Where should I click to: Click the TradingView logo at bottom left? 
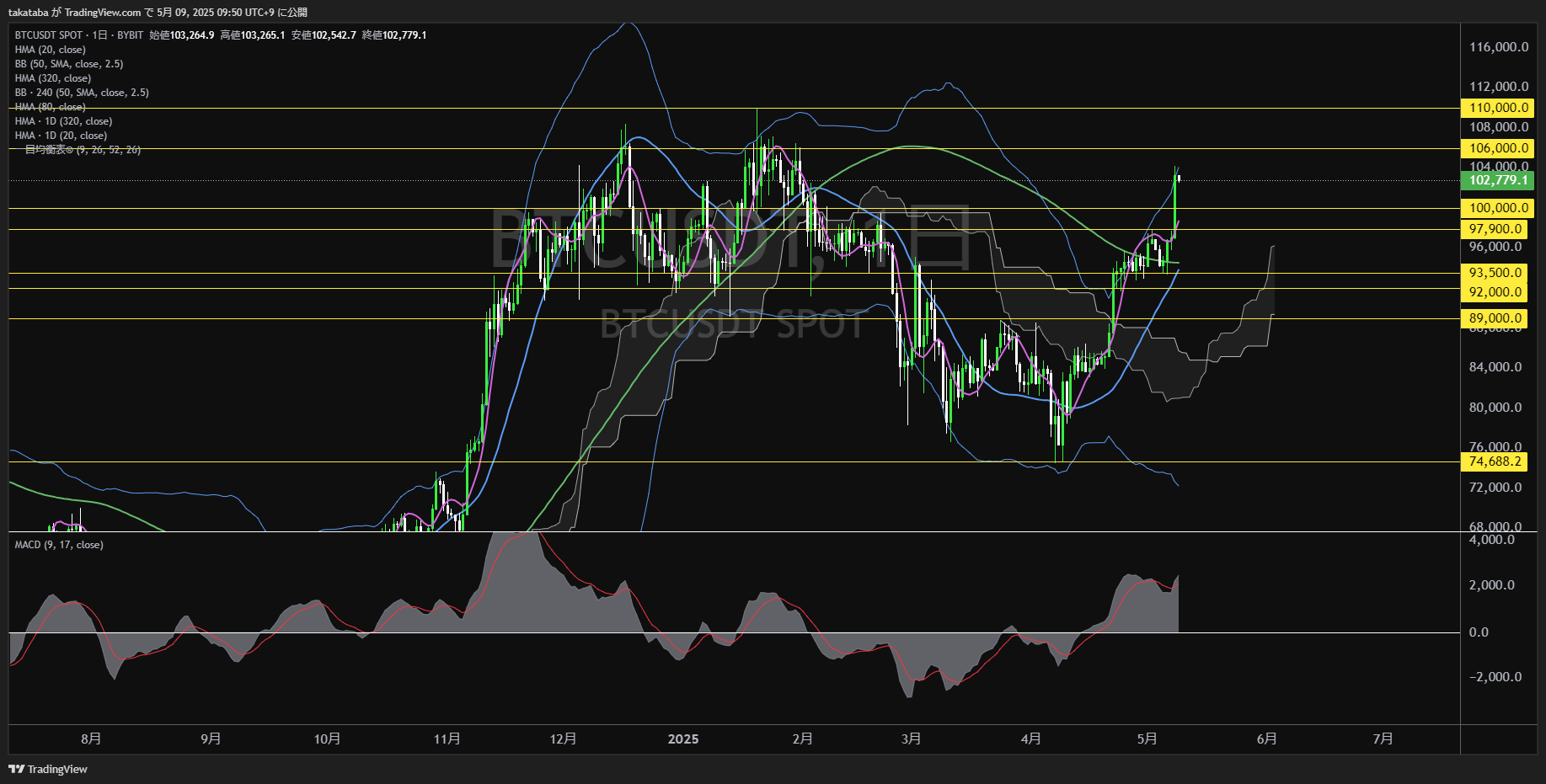[48, 769]
